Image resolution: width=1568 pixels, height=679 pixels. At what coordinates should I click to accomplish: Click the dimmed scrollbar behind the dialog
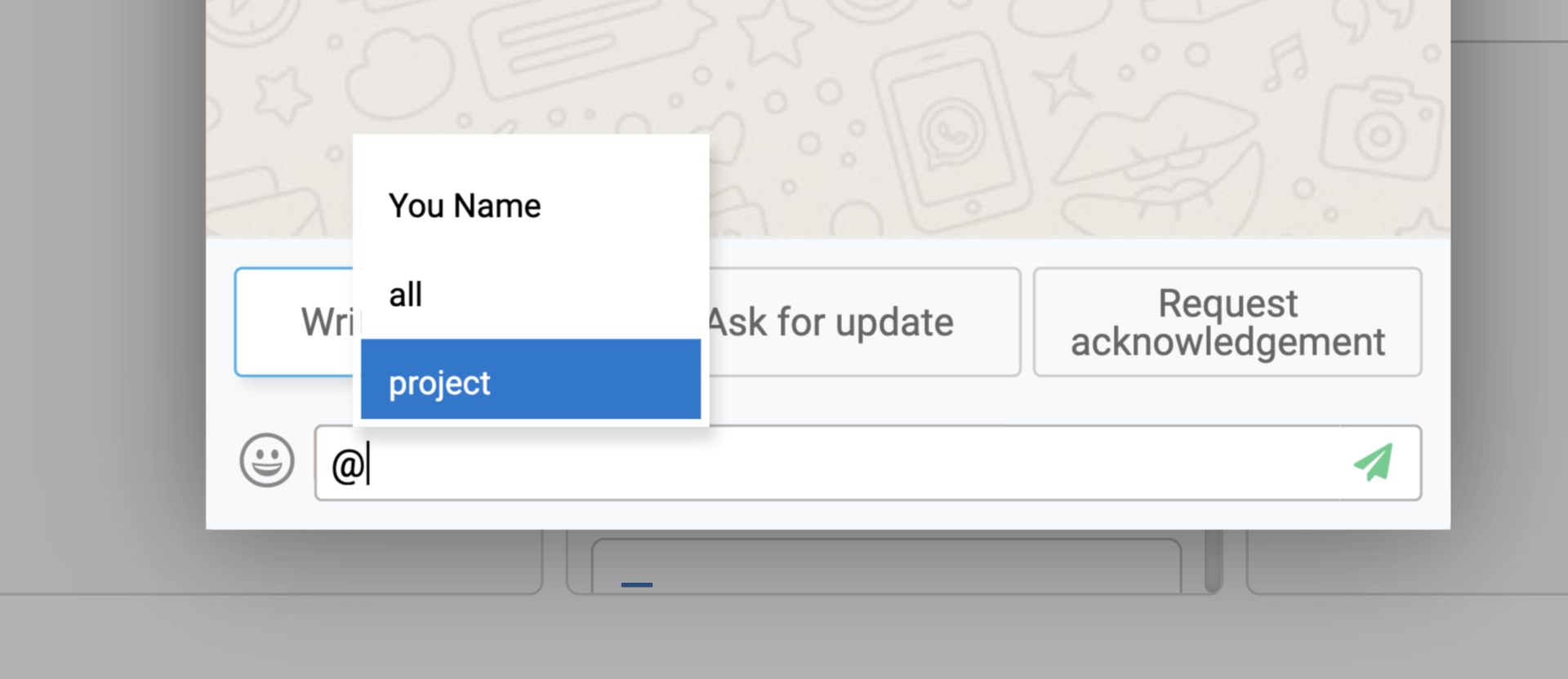coord(1213,561)
